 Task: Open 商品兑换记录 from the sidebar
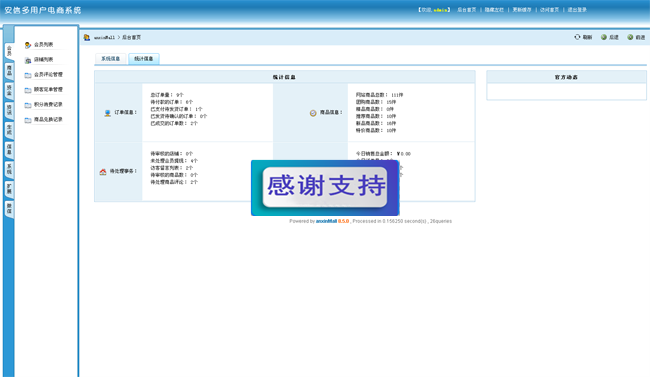pyautogui.click(x=48, y=119)
